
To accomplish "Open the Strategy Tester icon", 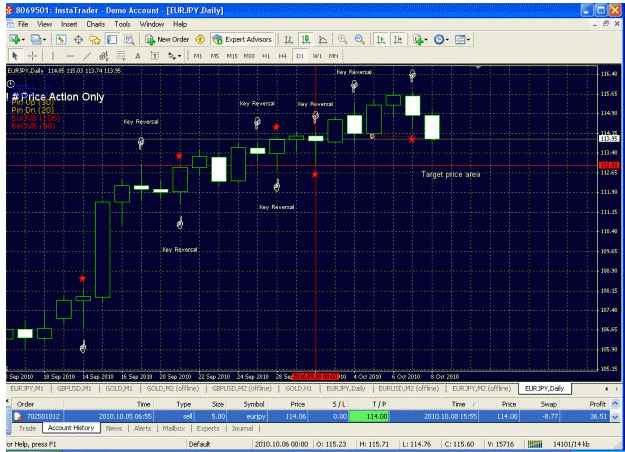I will click(x=129, y=39).
